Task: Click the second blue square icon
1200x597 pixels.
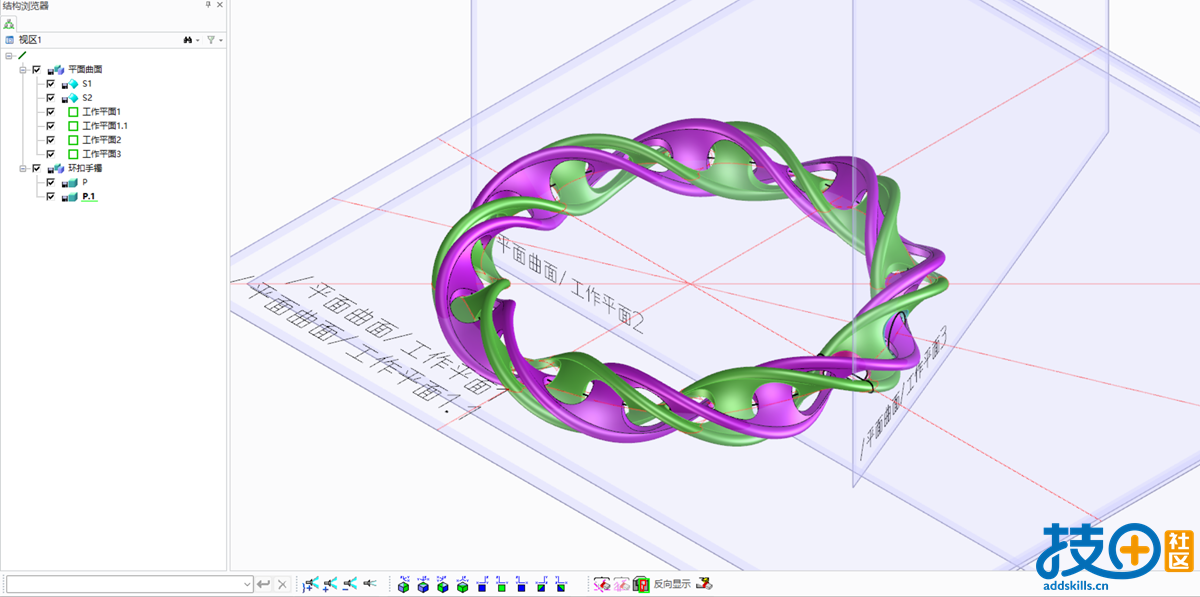Action: [x=521, y=583]
